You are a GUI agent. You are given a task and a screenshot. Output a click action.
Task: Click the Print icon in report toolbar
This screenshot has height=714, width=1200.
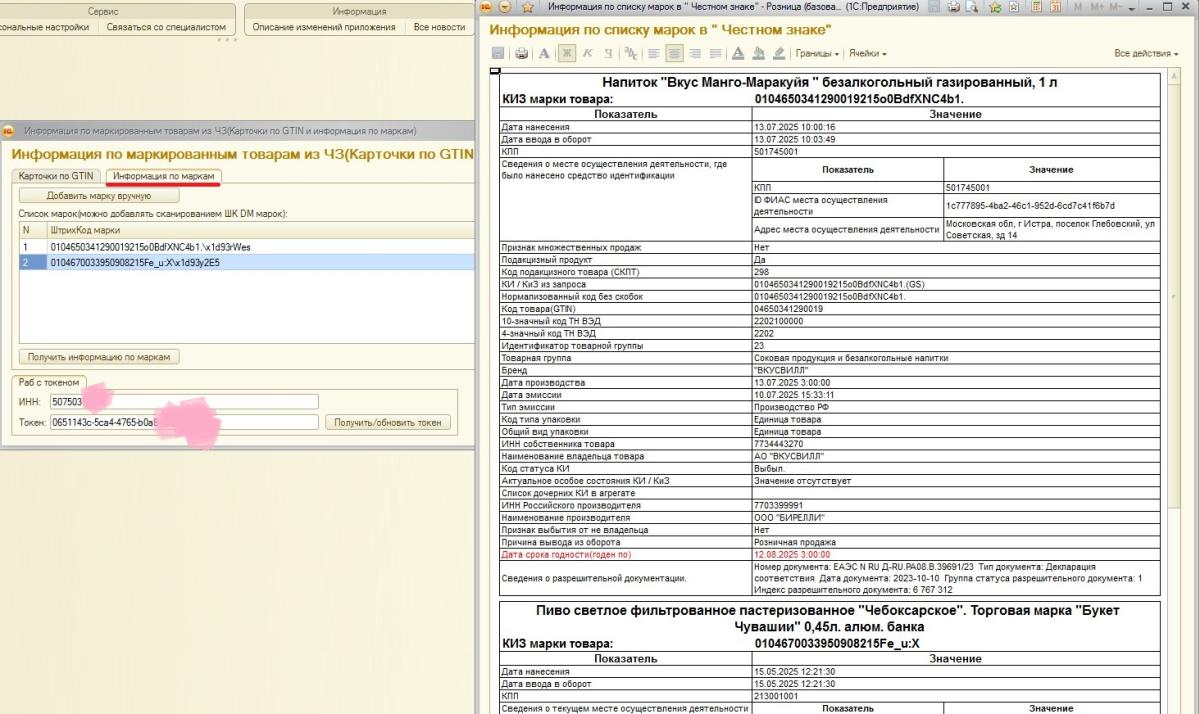pyautogui.click(x=521, y=53)
